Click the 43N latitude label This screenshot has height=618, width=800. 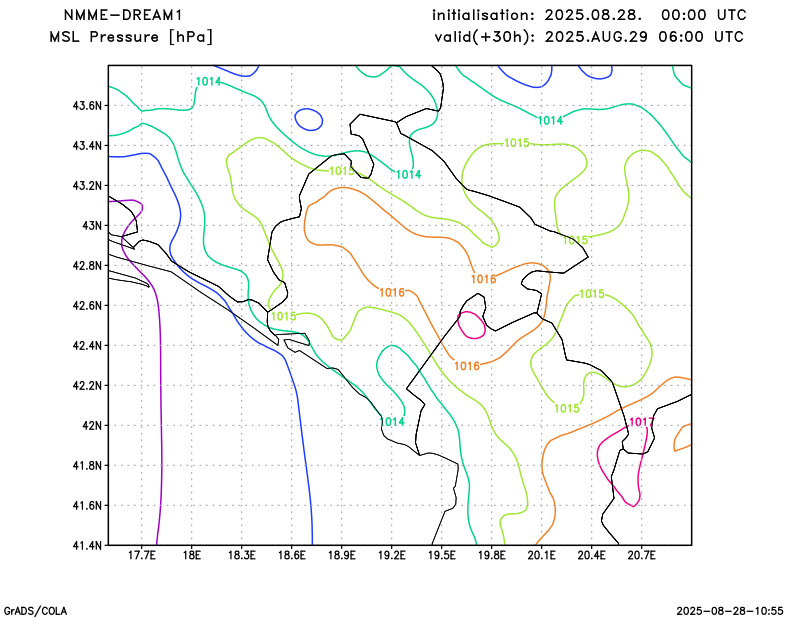pyautogui.click(x=92, y=226)
